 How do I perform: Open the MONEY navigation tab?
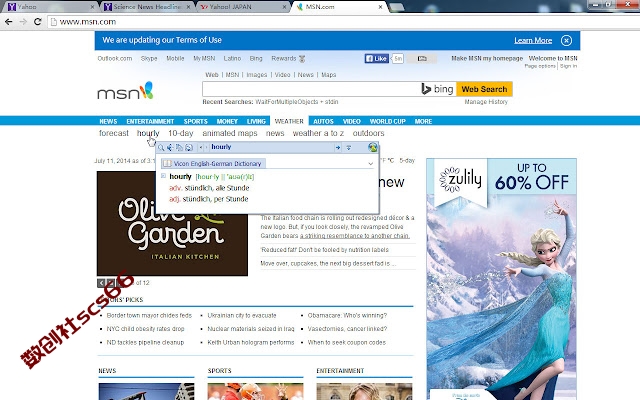(227, 121)
